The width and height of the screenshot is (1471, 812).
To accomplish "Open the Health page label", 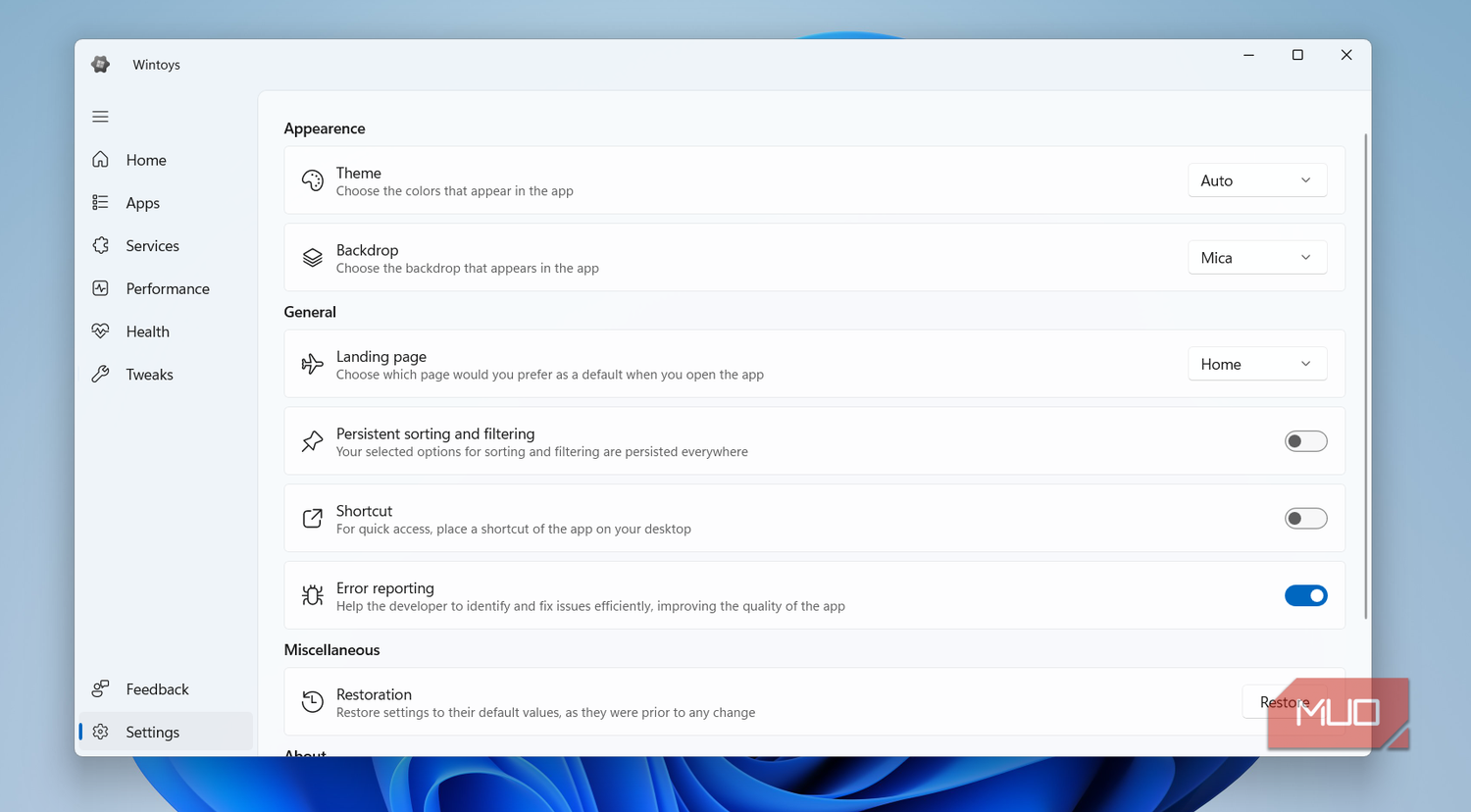I will 148,331.
